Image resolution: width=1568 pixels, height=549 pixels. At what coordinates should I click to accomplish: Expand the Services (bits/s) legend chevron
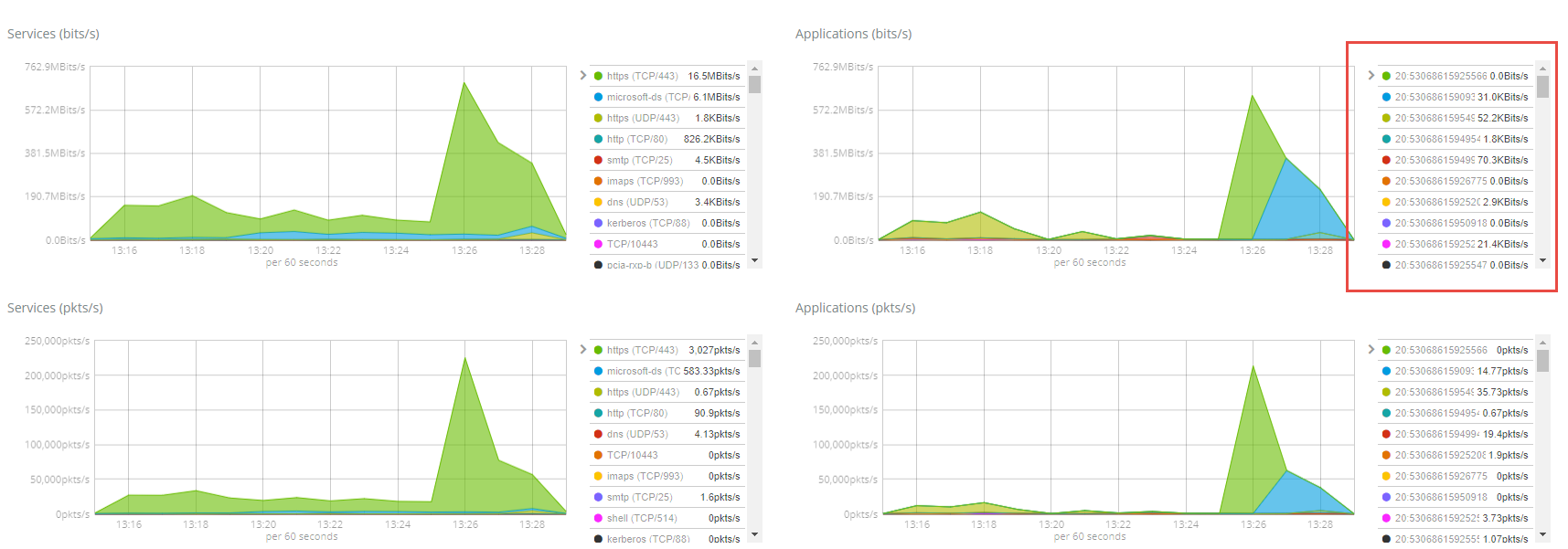[x=583, y=76]
